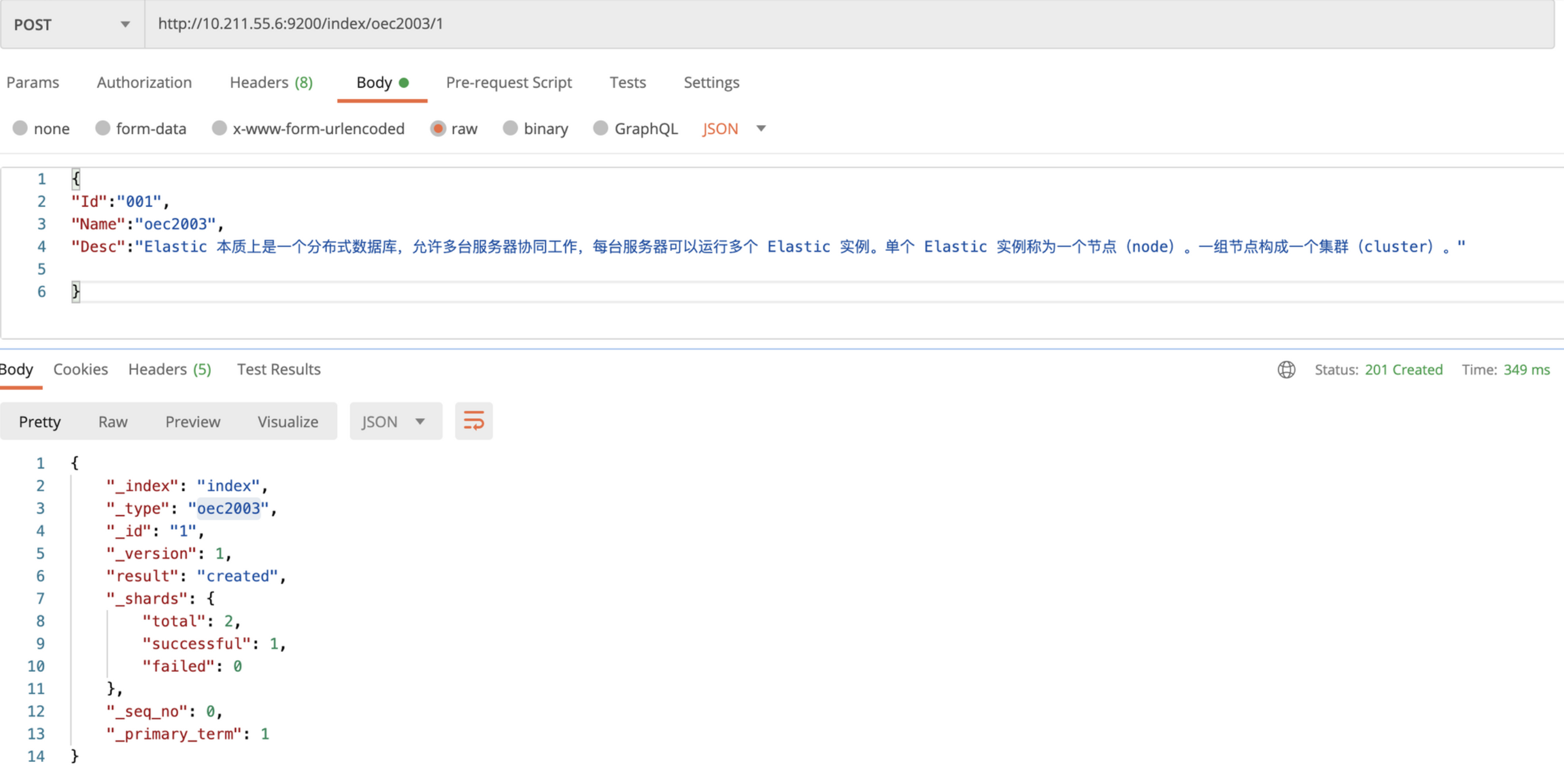Viewport: 1564px width, 784px height.
Task: Switch response view to Raw
Action: click(x=113, y=421)
